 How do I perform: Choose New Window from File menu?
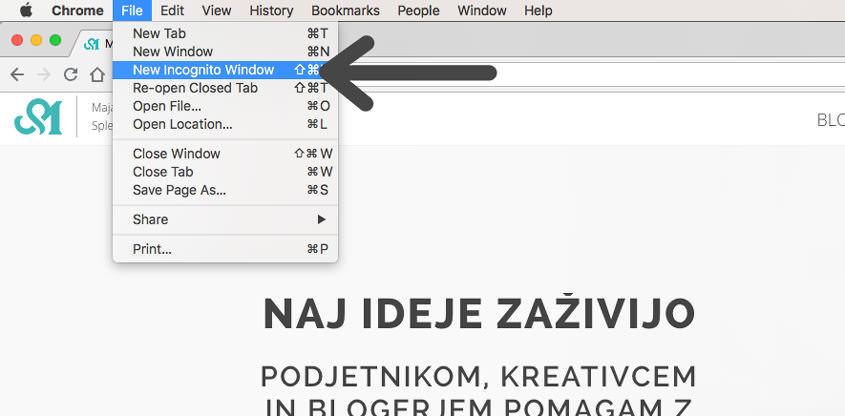(225, 52)
